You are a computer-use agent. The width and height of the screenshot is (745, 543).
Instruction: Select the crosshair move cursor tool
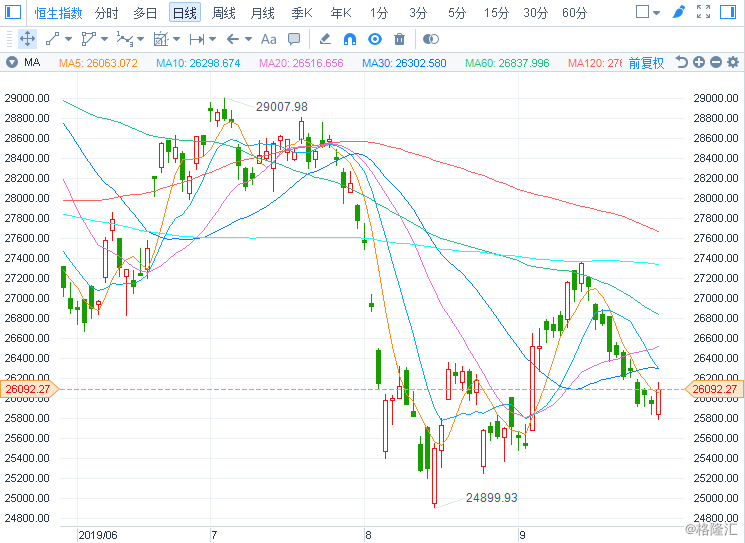[x=28, y=39]
